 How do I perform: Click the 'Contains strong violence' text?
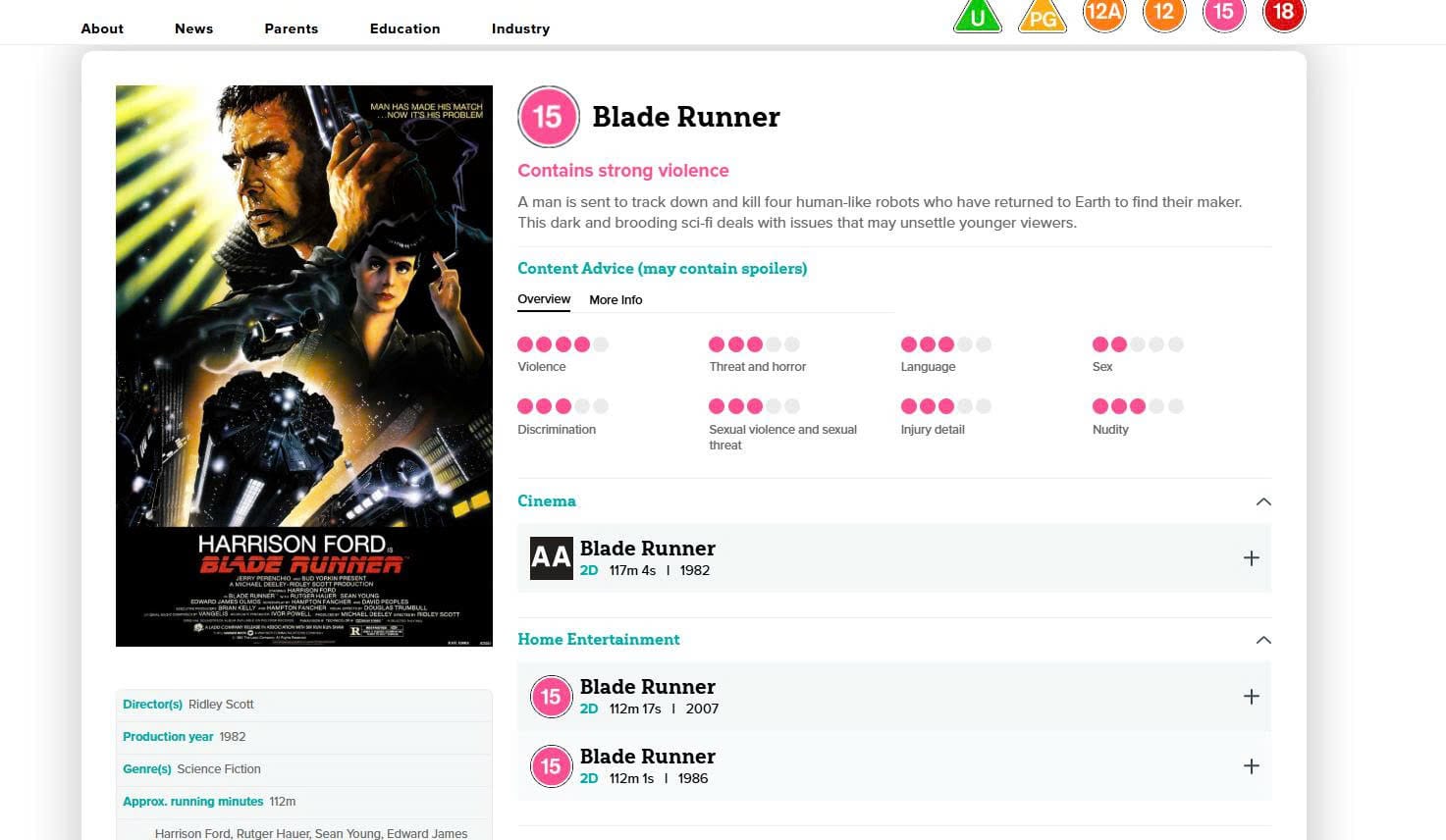pos(623,171)
